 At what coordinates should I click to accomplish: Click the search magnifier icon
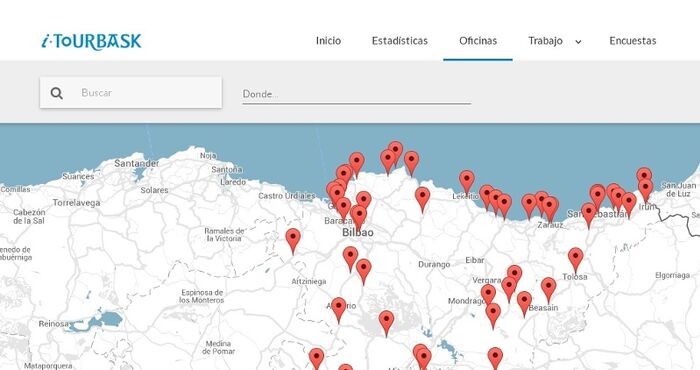point(57,93)
